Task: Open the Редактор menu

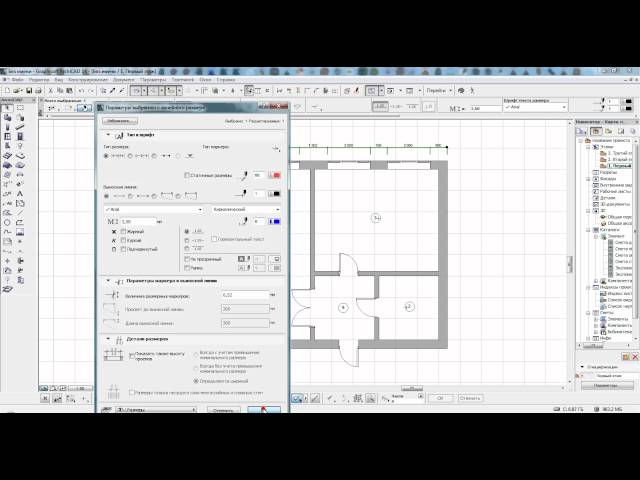Action: (x=39, y=80)
